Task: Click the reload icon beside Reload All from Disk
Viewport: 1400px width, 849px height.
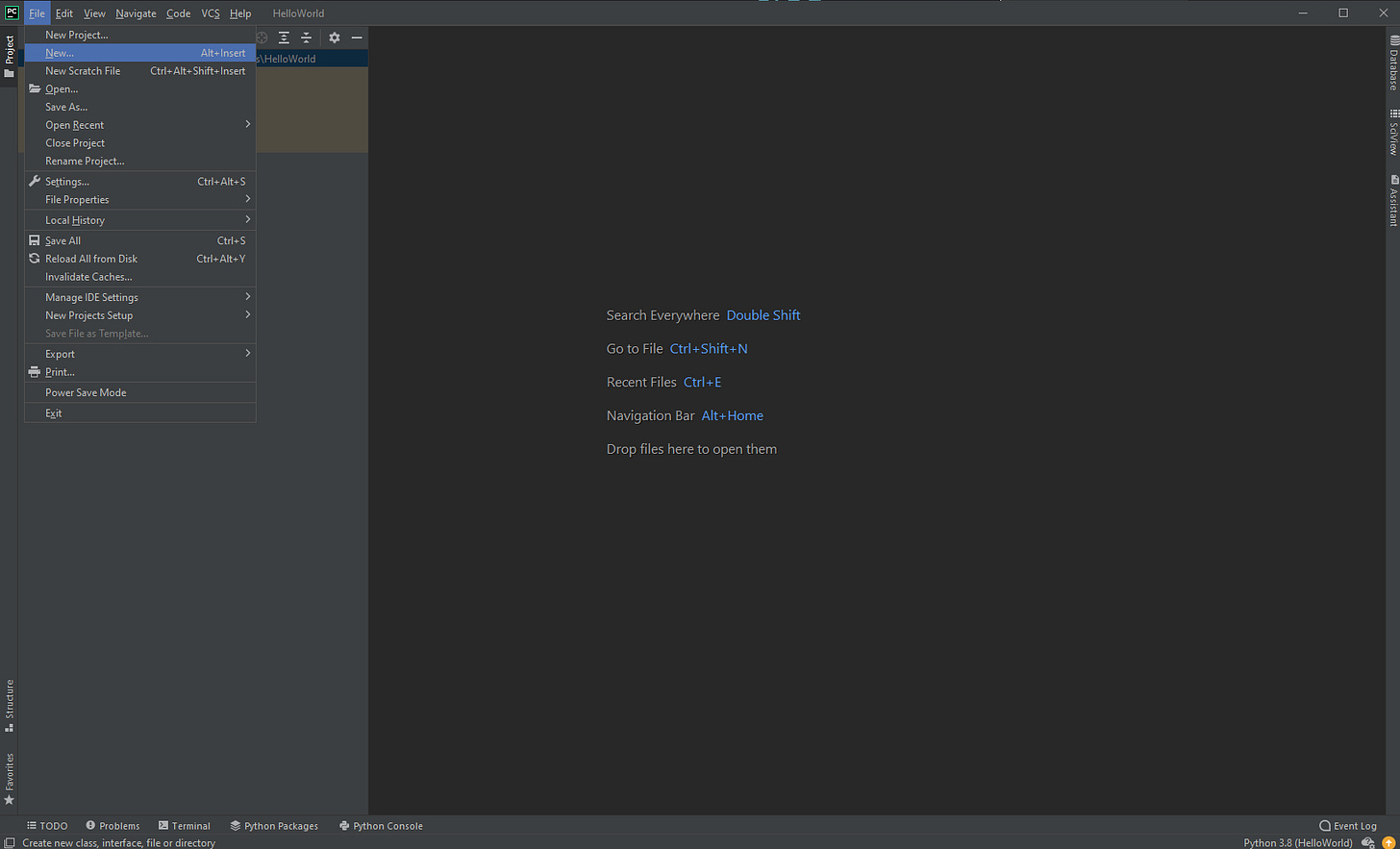Action: [35, 259]
